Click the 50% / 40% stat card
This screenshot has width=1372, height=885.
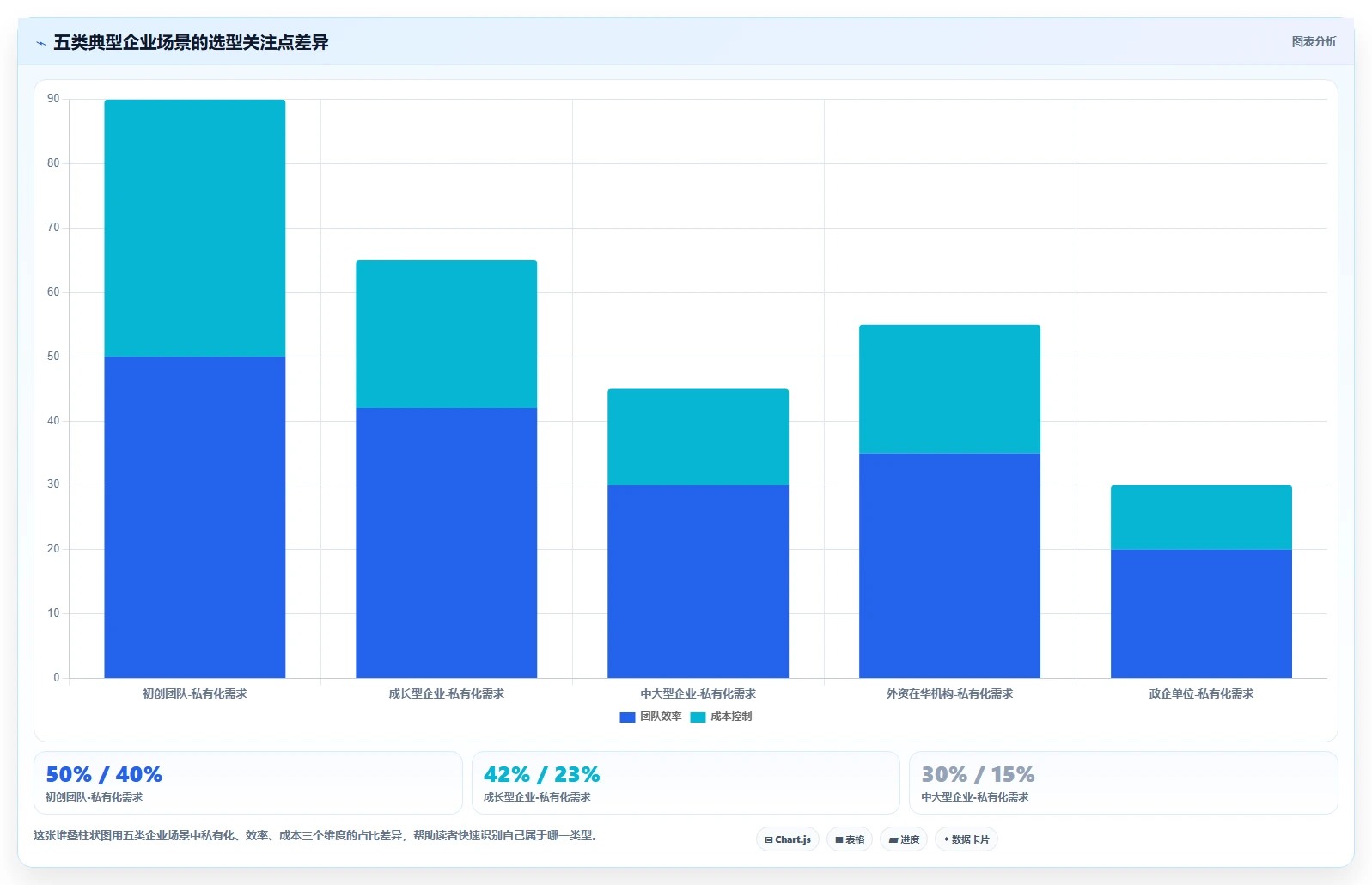pyautogui.click(x=247, y=783)
